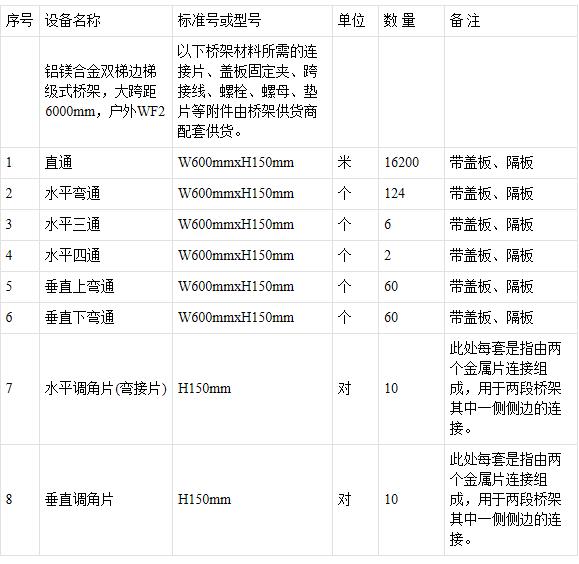This screenshot has width=579, height=564.
Task: Select row 8 H150mm model cell
Action: [252, 500]
